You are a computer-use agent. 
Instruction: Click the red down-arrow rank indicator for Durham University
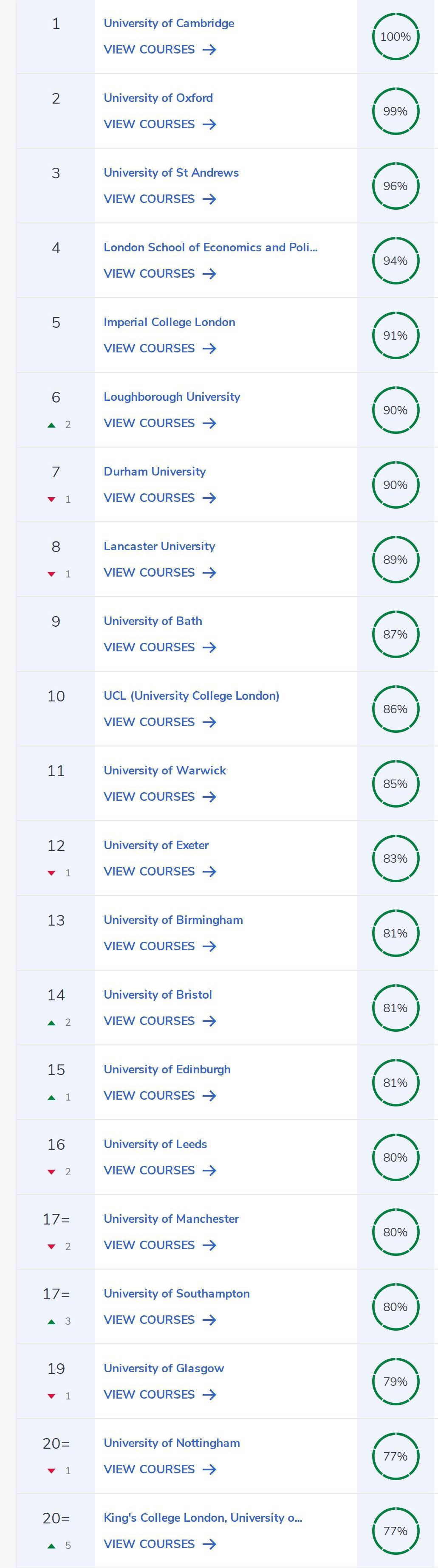coord(52,500)
